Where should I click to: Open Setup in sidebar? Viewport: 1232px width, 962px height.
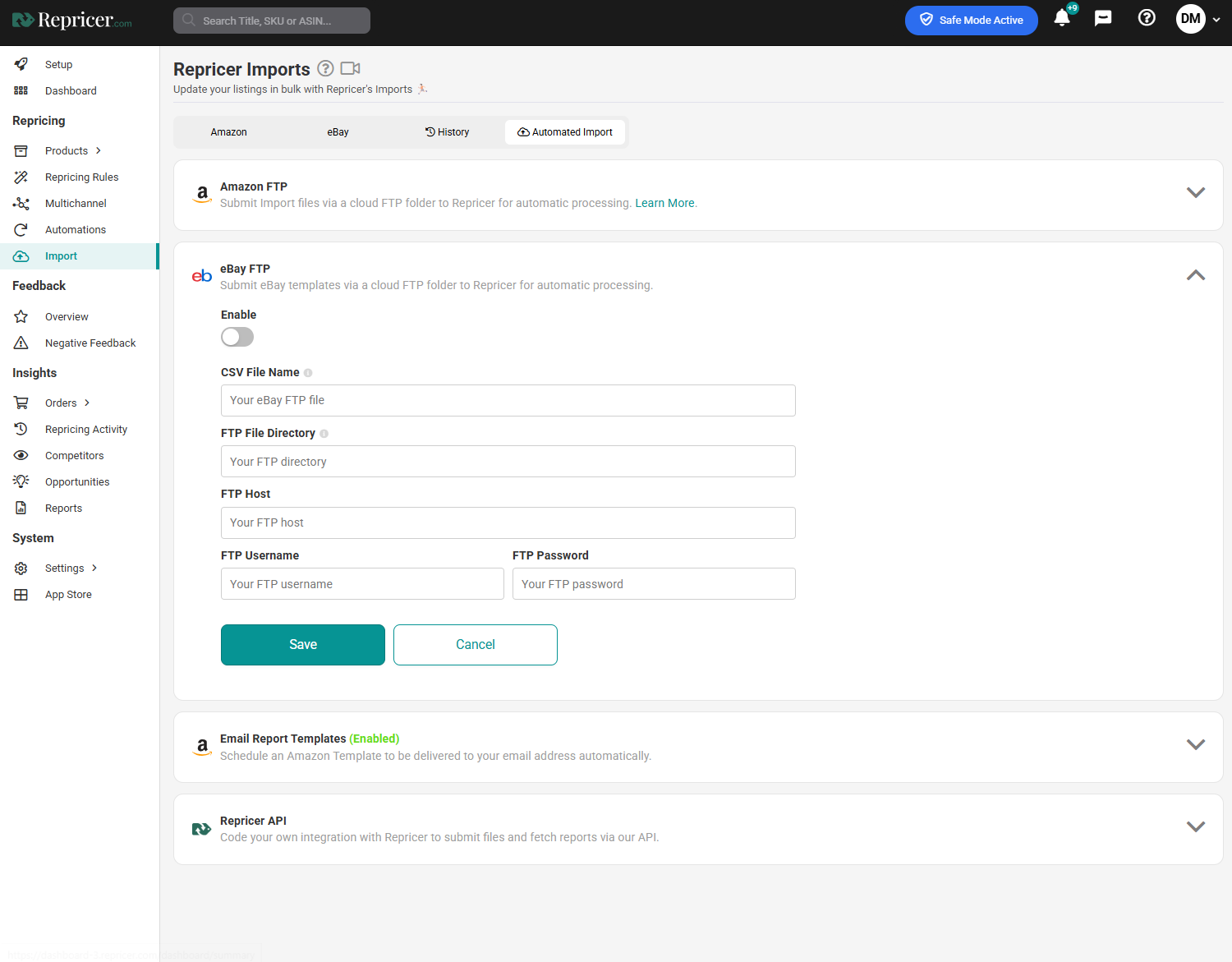point(58,65)
